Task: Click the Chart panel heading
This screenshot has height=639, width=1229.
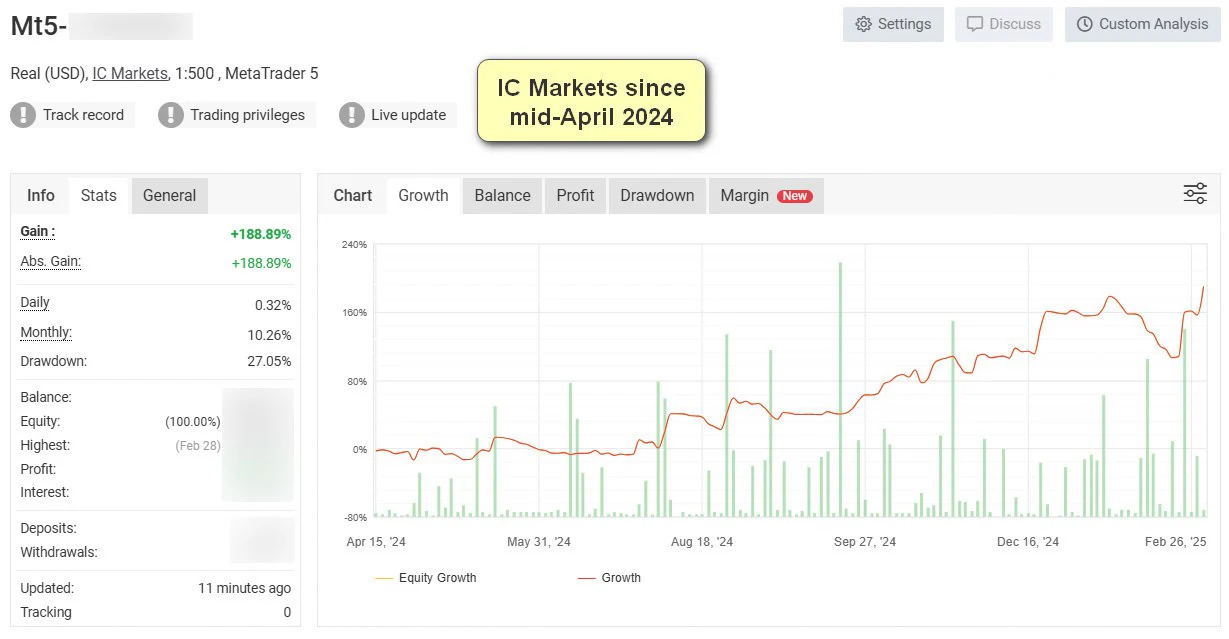Action: point(353,195)
